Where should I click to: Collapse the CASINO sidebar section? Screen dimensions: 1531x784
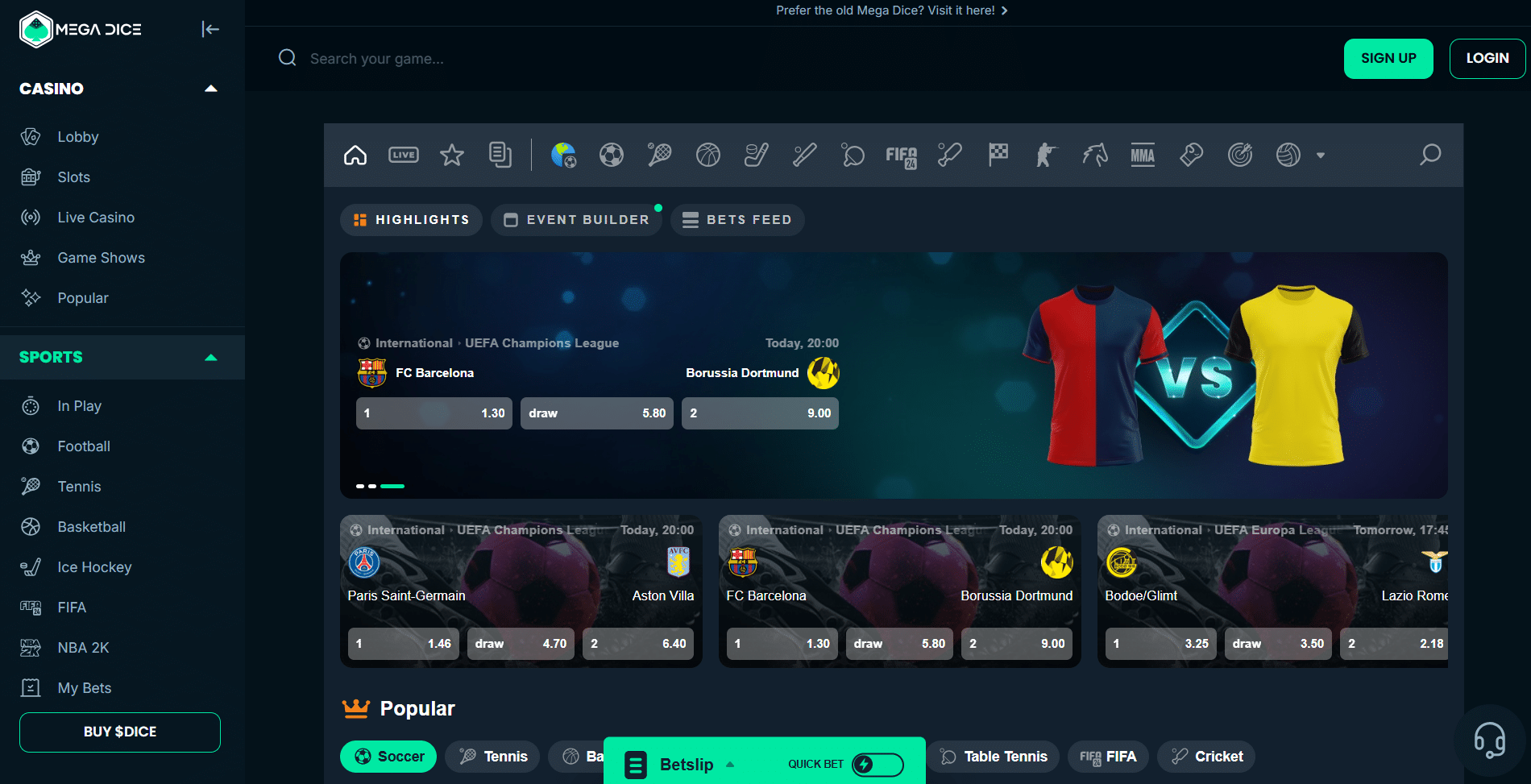coord(211,89)
